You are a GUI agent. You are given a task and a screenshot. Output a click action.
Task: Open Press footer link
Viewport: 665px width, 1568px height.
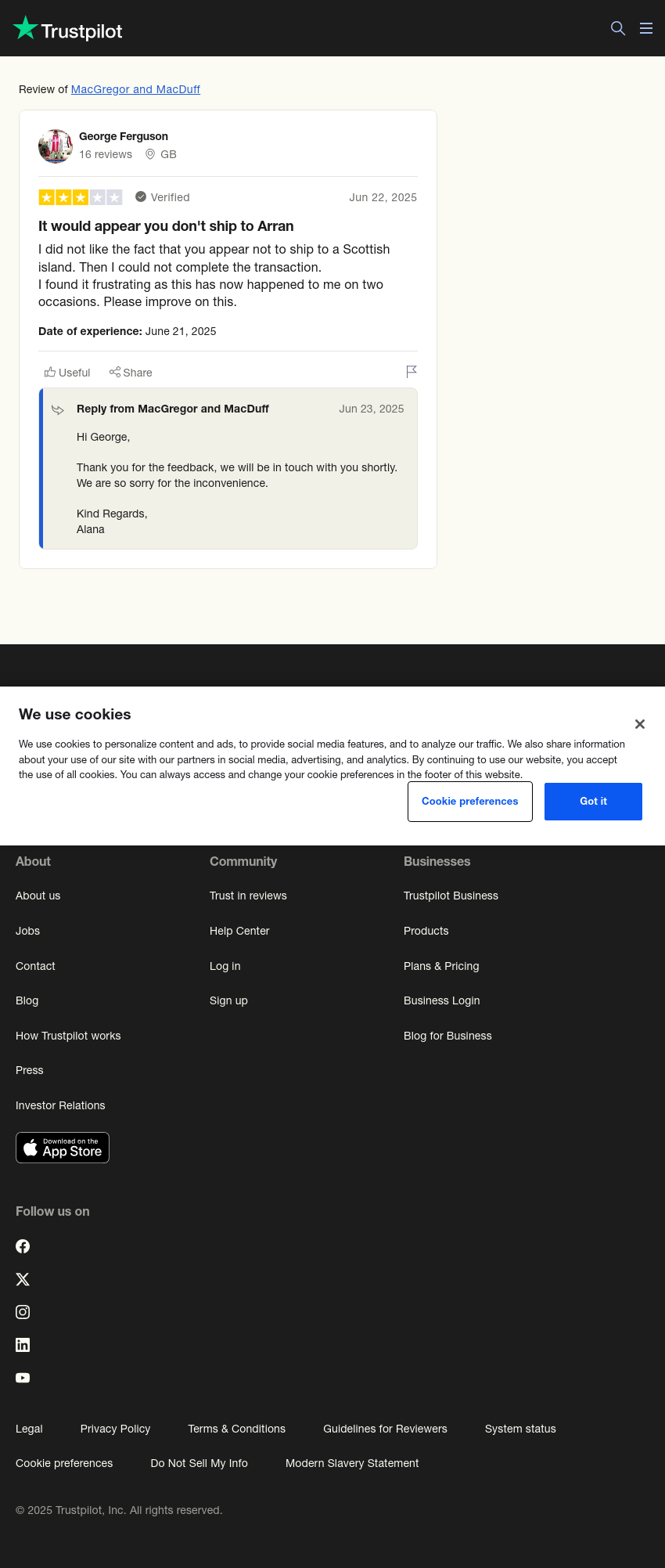[29, 1070]
